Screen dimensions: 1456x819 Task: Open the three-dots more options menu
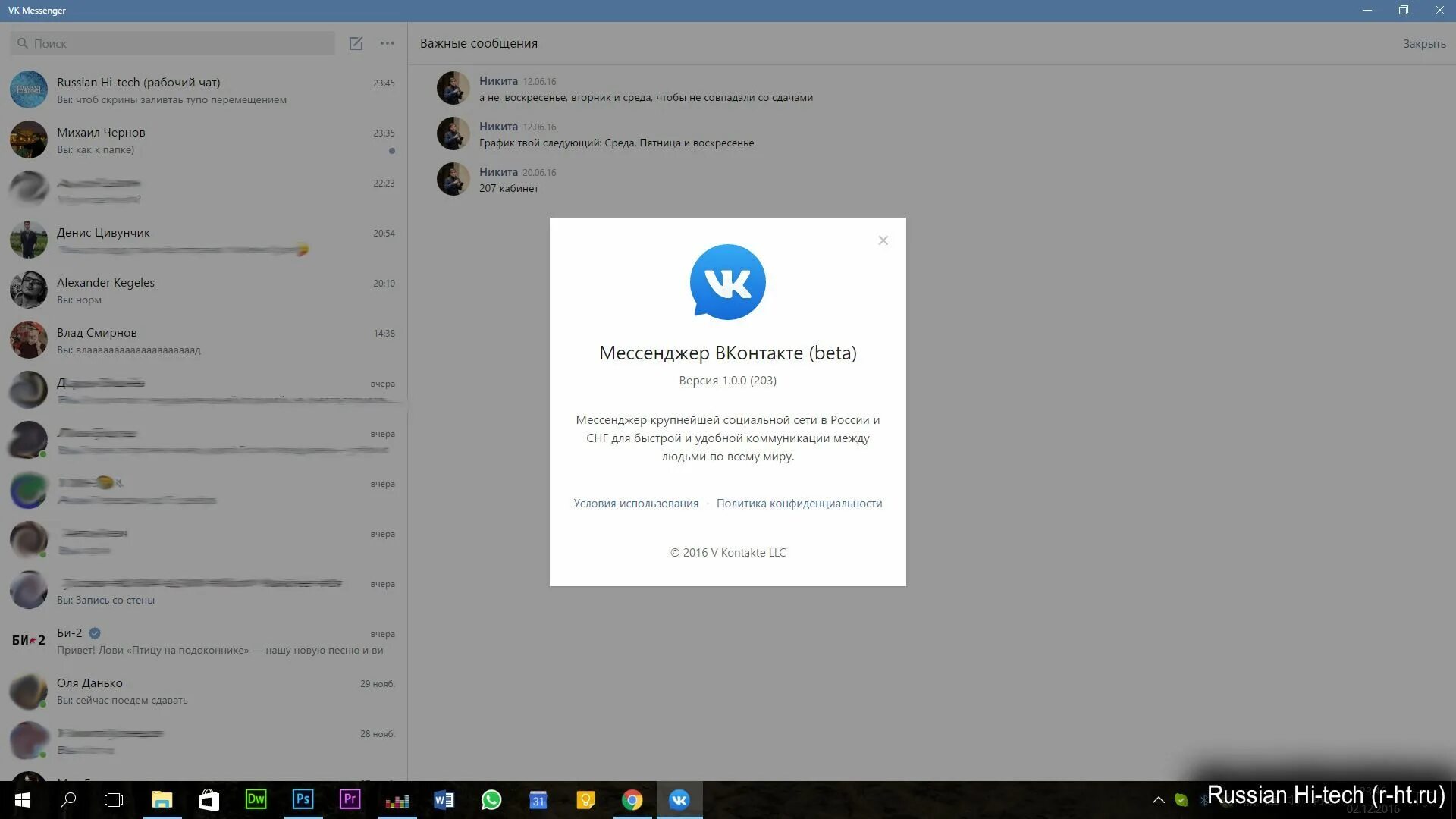pyautogui.click(x=388, y=43)
